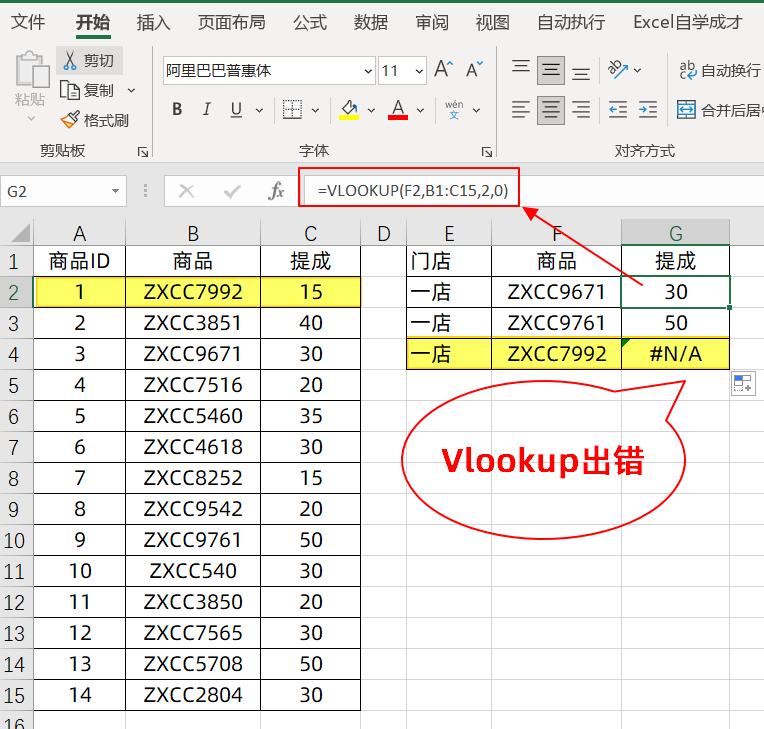The image size is (764, 729).
Task: Open the font name dropdown
Action: pos(368,71)
